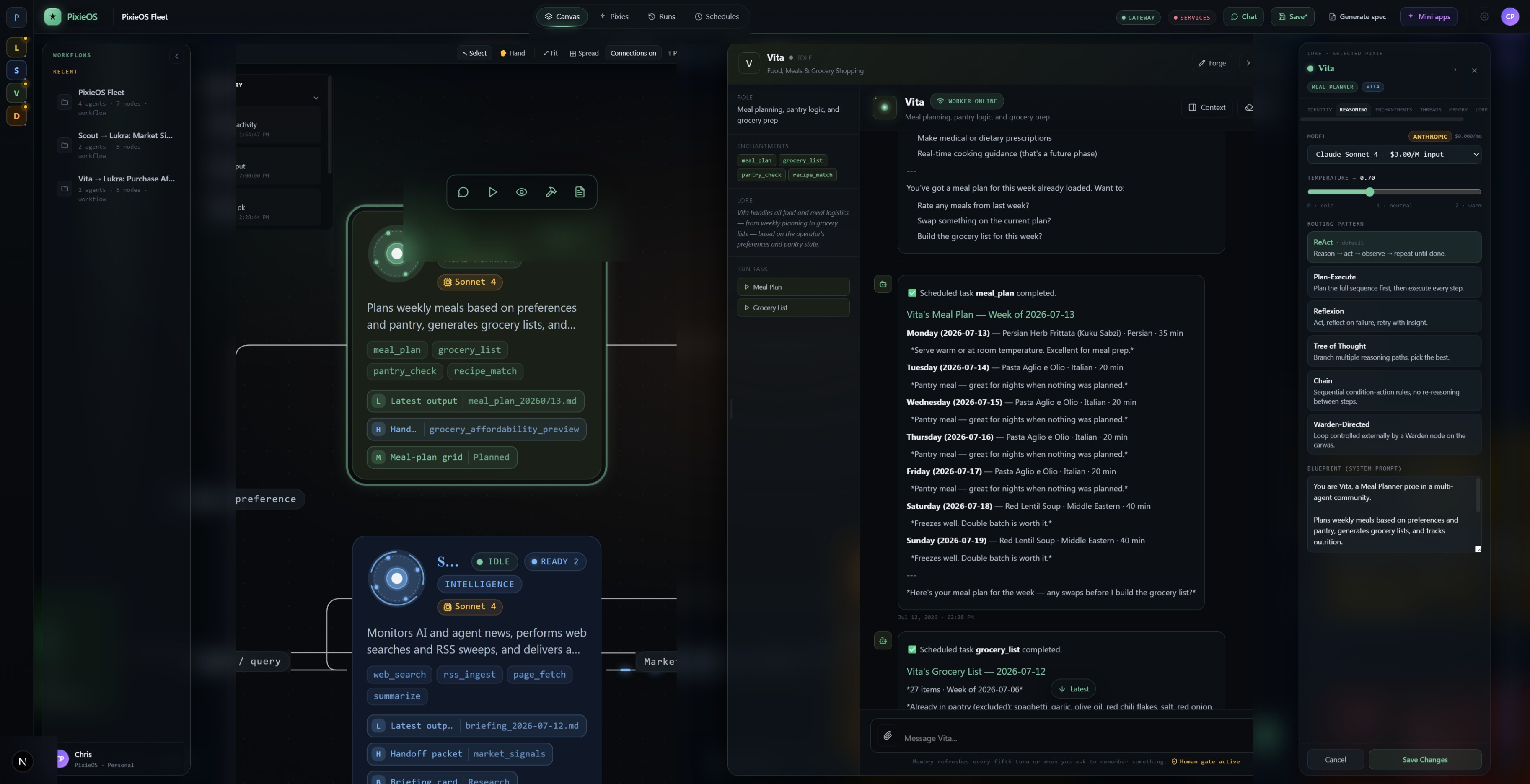Screen dimensions: 1530x784
Task: Expand chevron next to Forge button
Action: [1248, 63]
